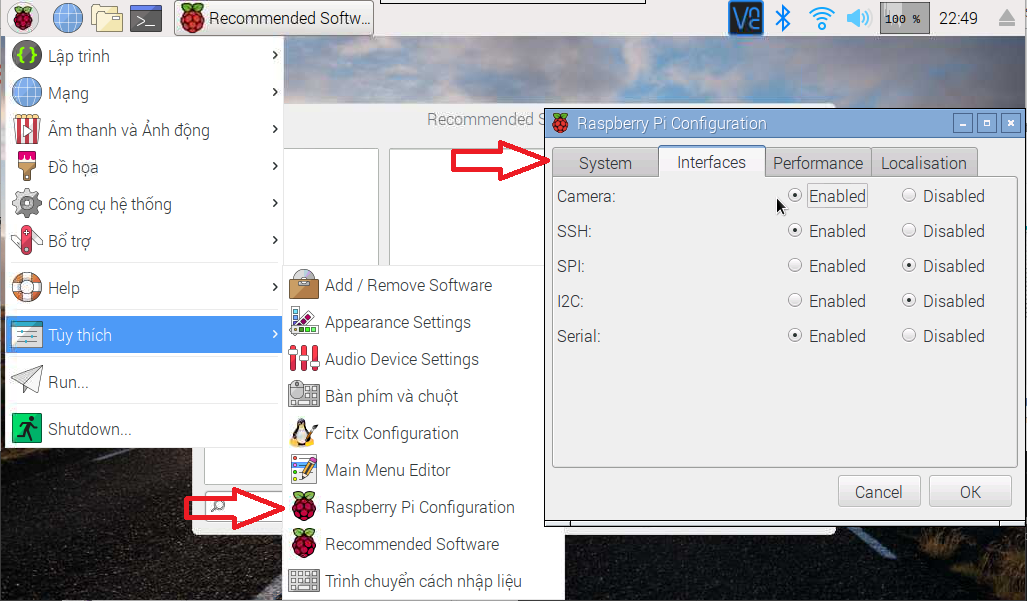The image size is (1027, 601).
Task: Click the Help lifebuoy icon
Action: 27,287
